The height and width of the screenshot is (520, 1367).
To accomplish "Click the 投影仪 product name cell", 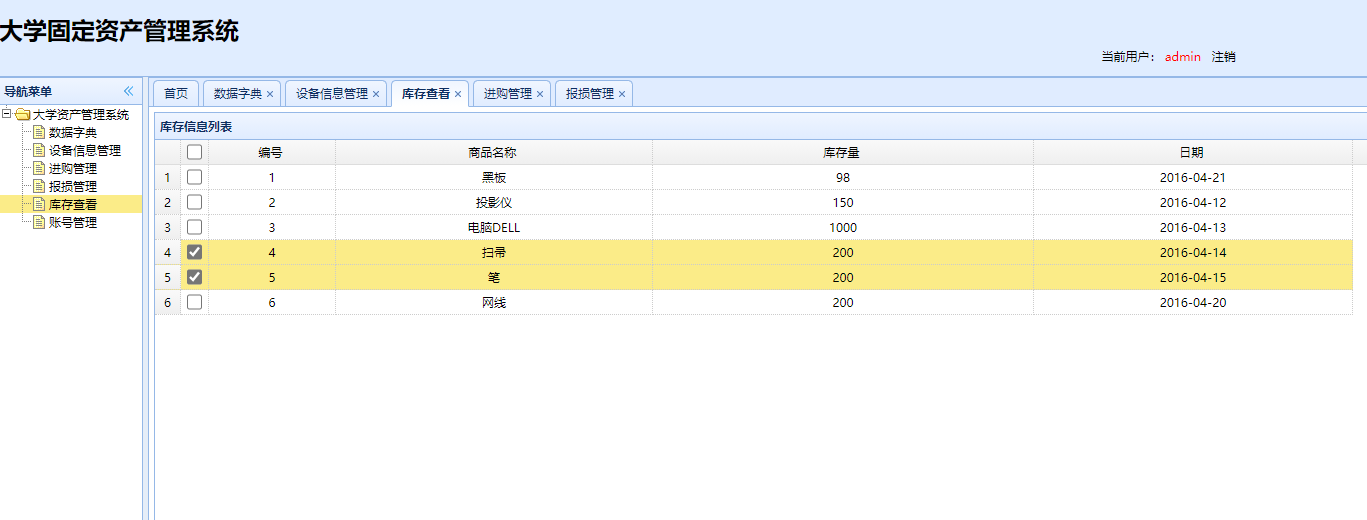I will [x=494, y=202].
